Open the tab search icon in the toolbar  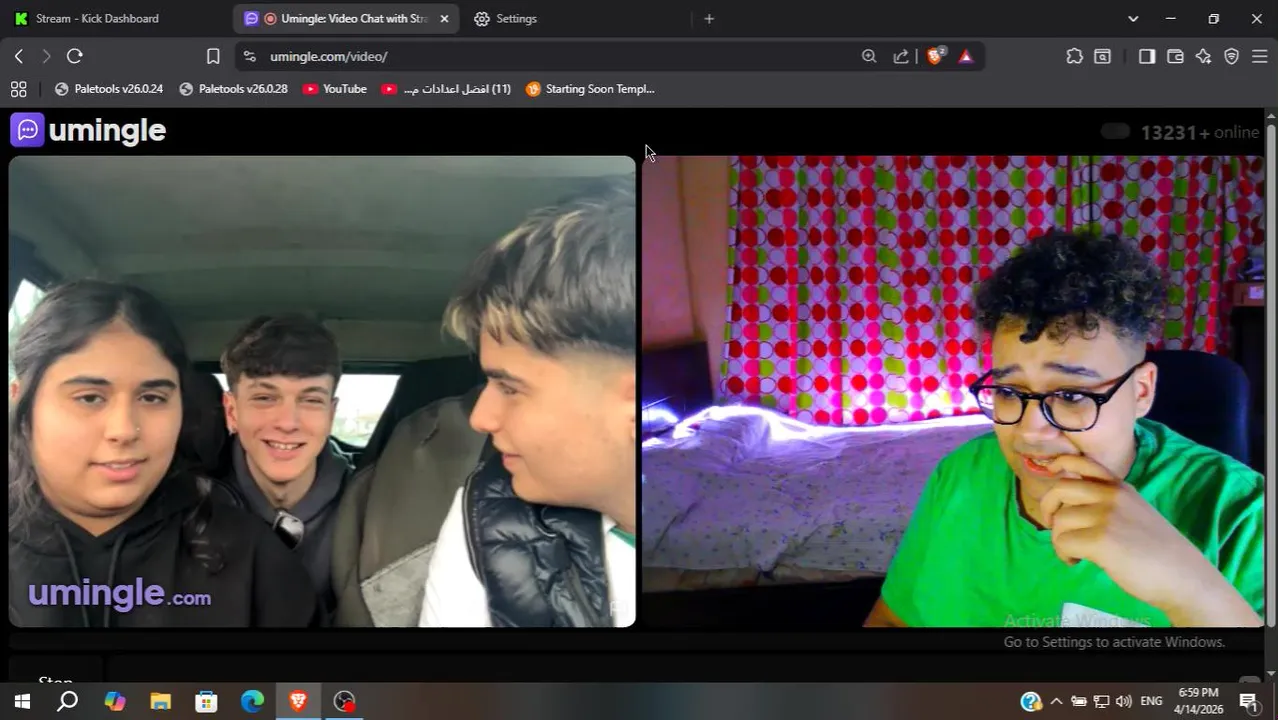coord(1102,56)
